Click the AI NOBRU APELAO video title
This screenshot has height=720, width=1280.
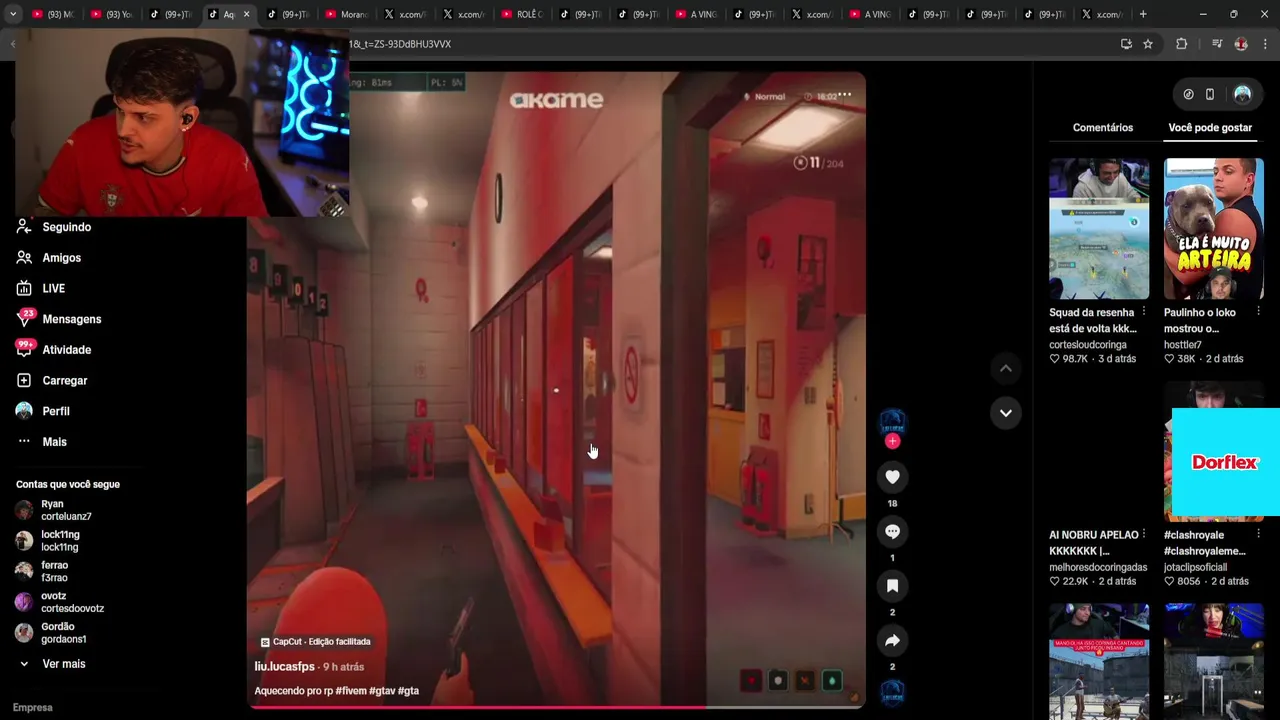(1094, 543)
